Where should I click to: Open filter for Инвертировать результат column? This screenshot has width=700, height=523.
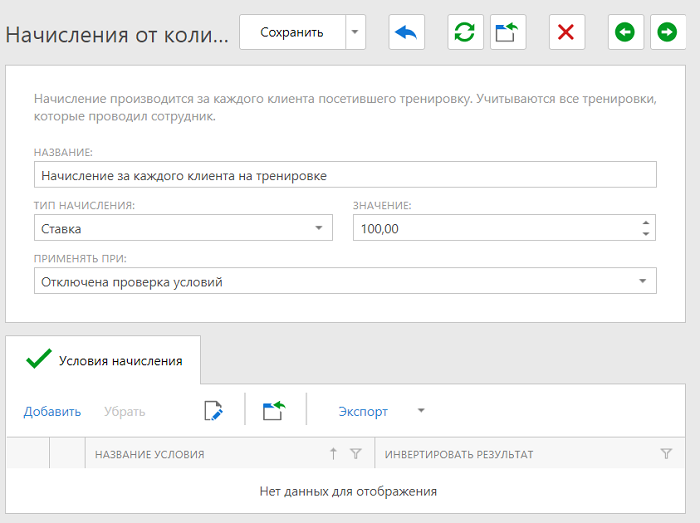pos(666,454)
